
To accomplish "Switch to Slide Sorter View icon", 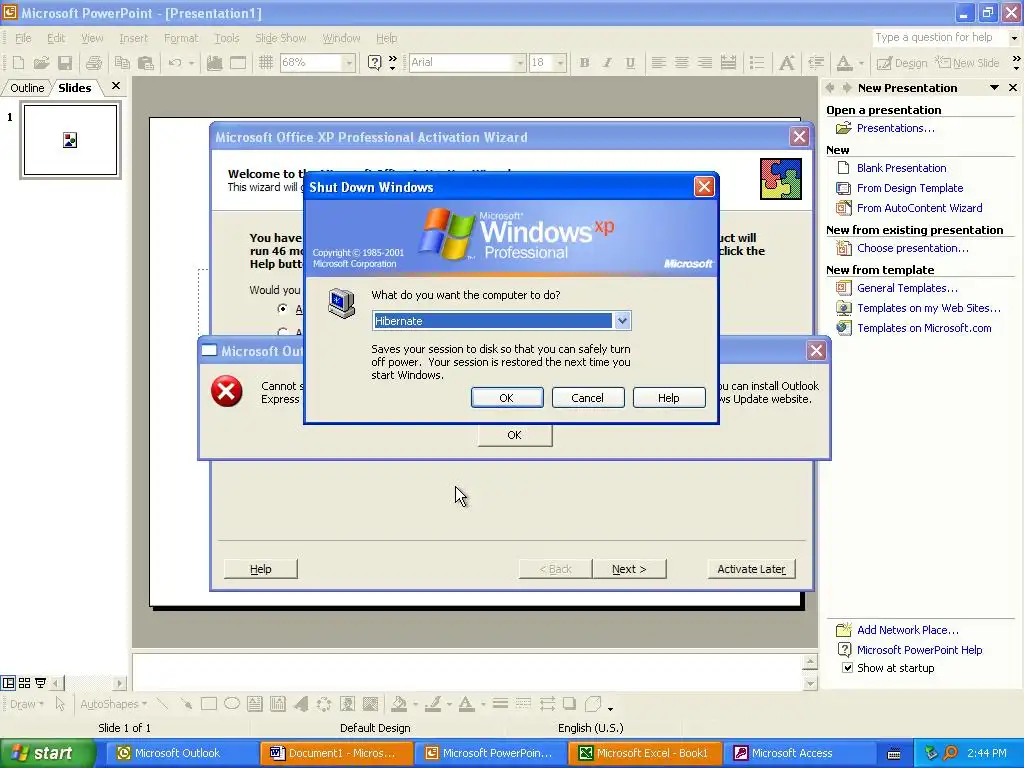I will coord(24,683).
